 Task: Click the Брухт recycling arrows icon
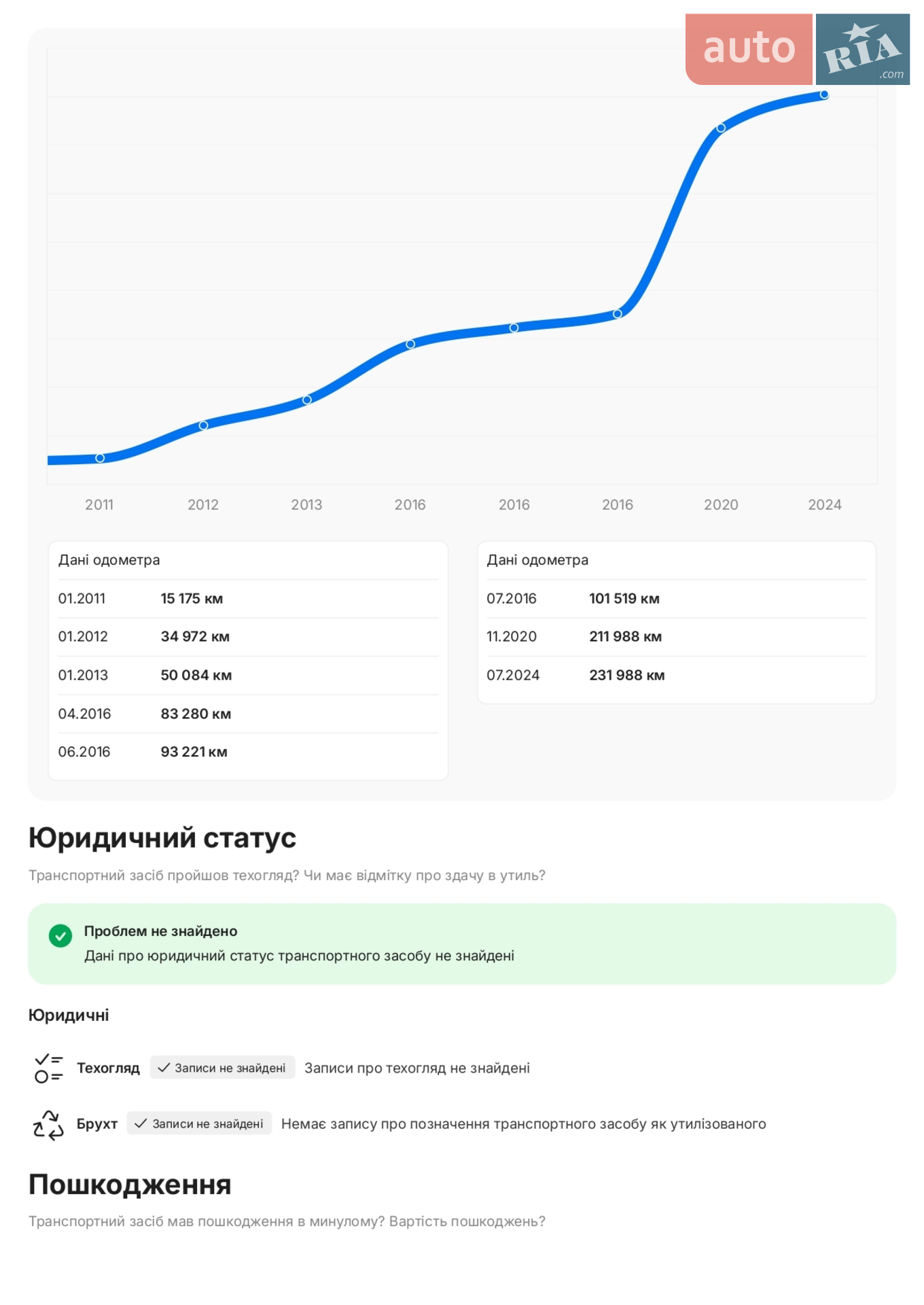pos(48,1124)
